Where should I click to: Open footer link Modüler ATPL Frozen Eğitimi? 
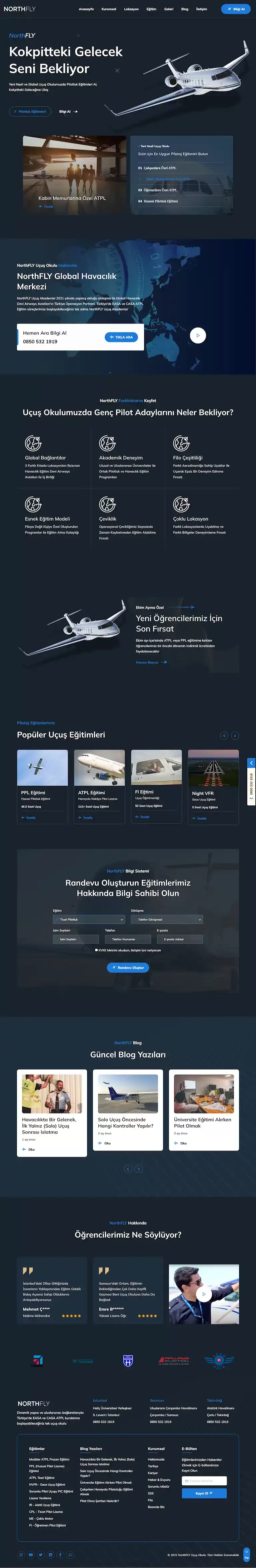(49, 1459)
